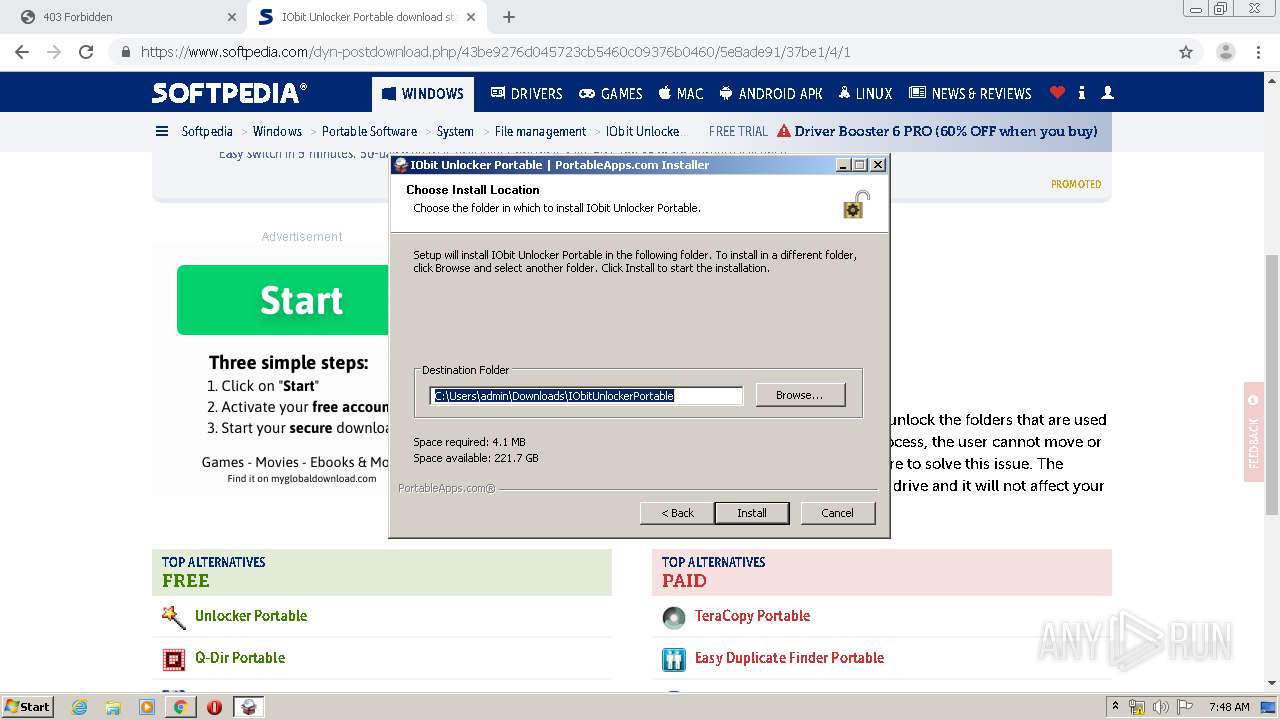Click the green Start advertisement button
The height and width of the screenshot is (720, 1280).
pos(283,300)
